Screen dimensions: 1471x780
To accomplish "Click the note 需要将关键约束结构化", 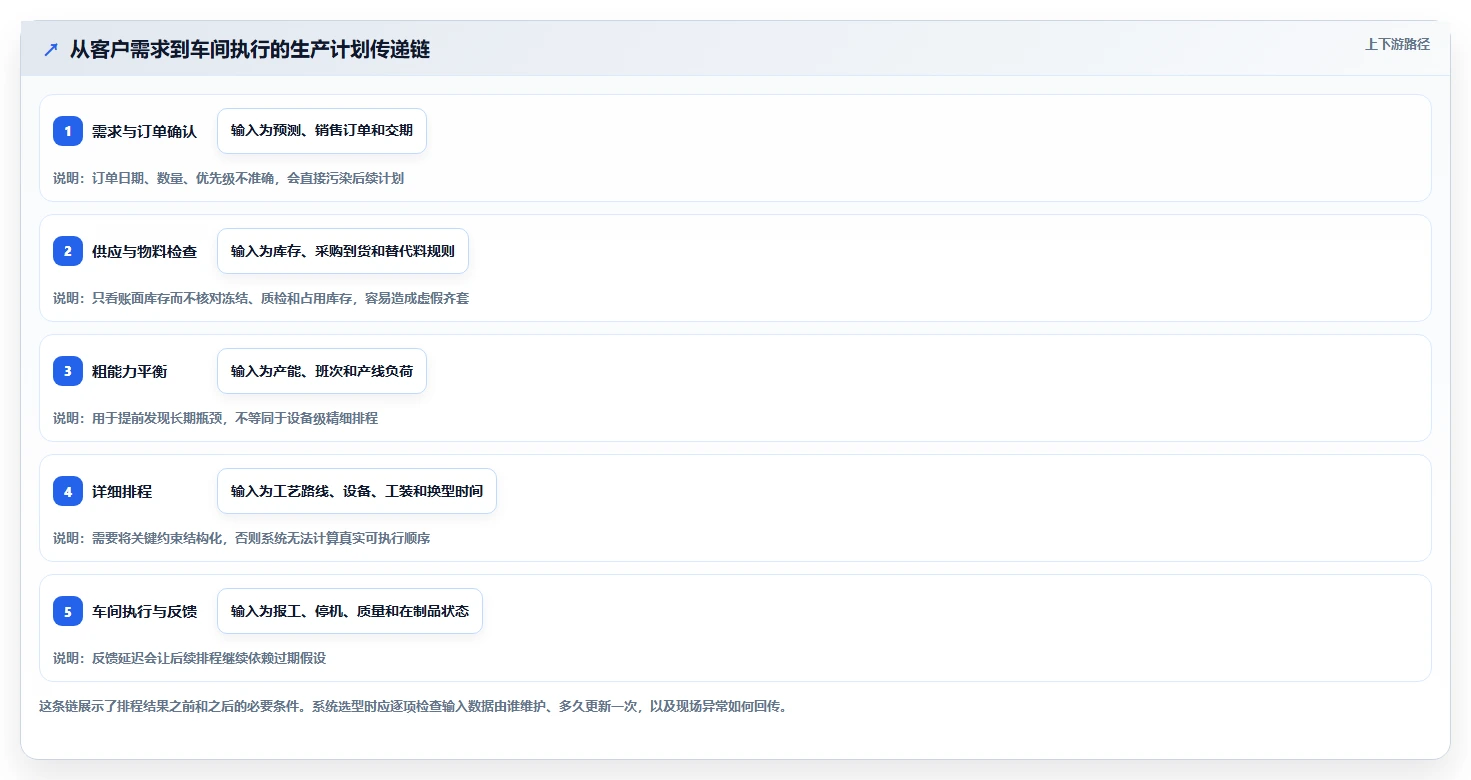I will [x=241, y=538].
